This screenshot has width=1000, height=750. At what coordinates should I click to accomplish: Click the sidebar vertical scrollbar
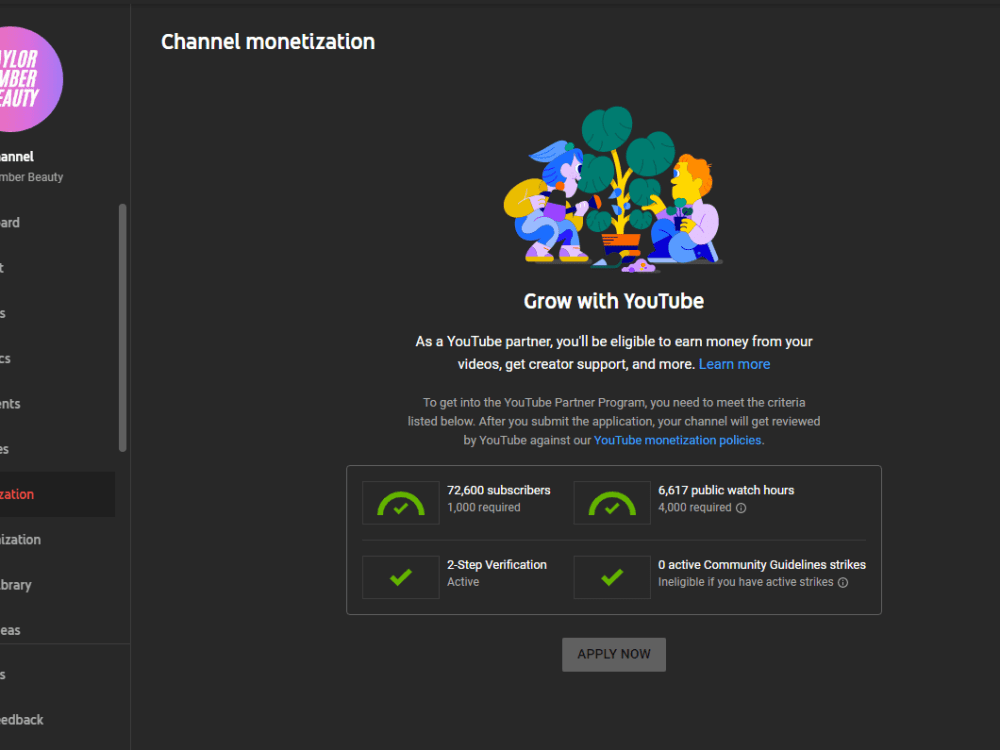[122, 328]
